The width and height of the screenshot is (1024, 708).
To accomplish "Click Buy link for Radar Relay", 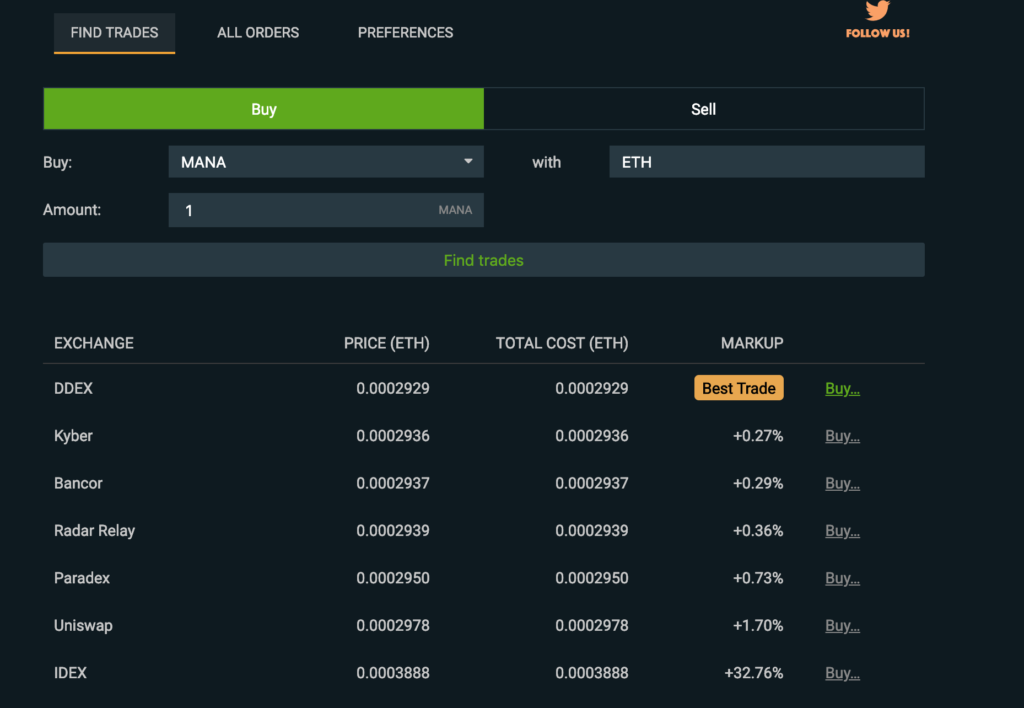I will click(842, 531).
